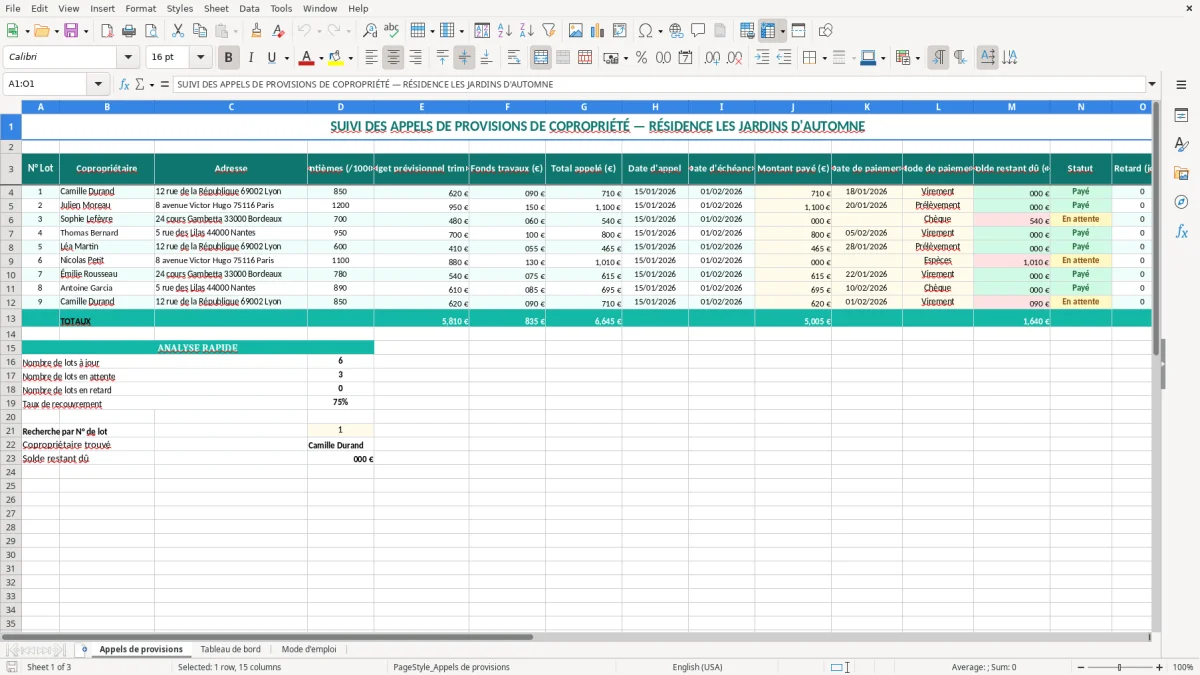Toggle Wrap Text

click(514, 58)
